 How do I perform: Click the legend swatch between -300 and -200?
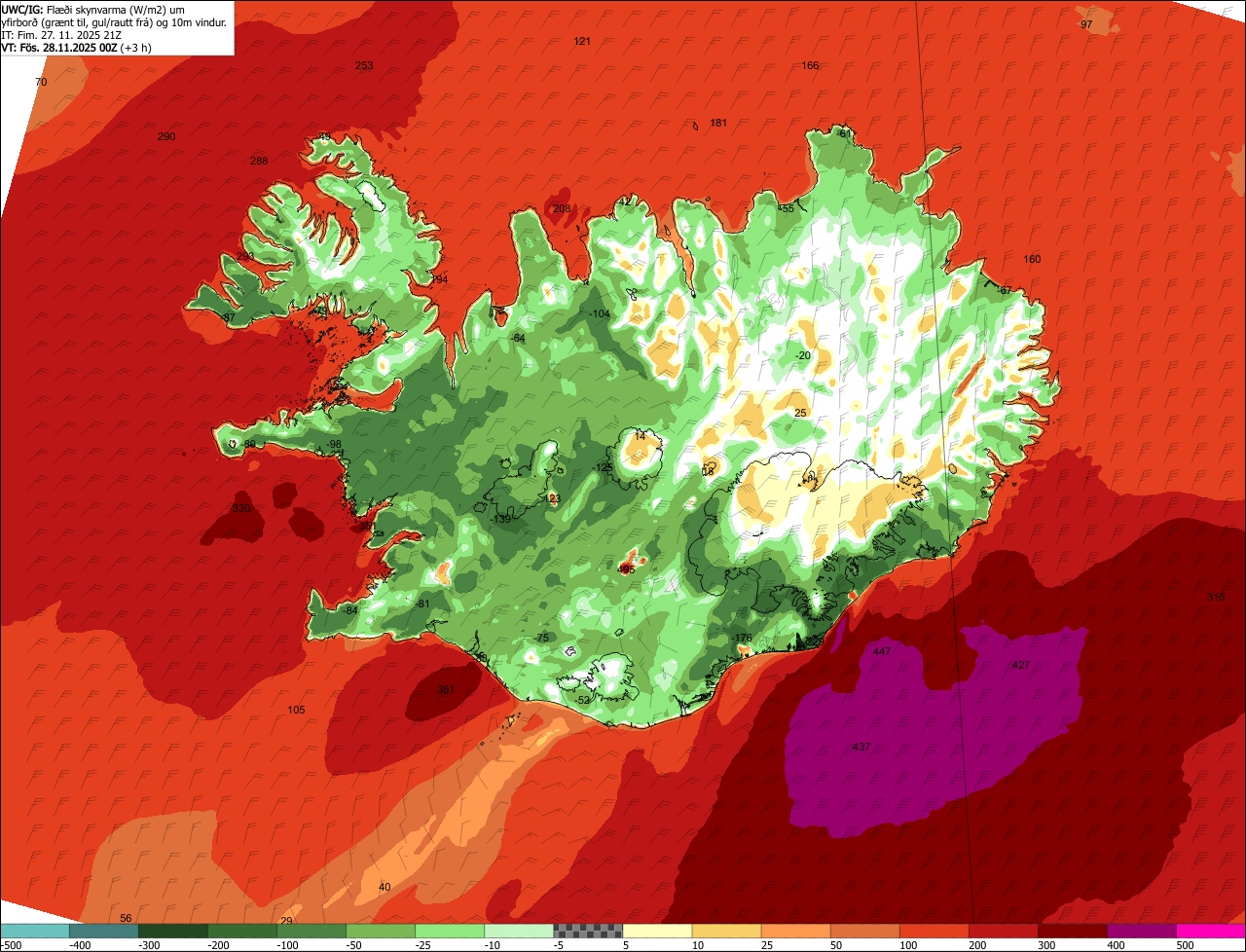172,930
